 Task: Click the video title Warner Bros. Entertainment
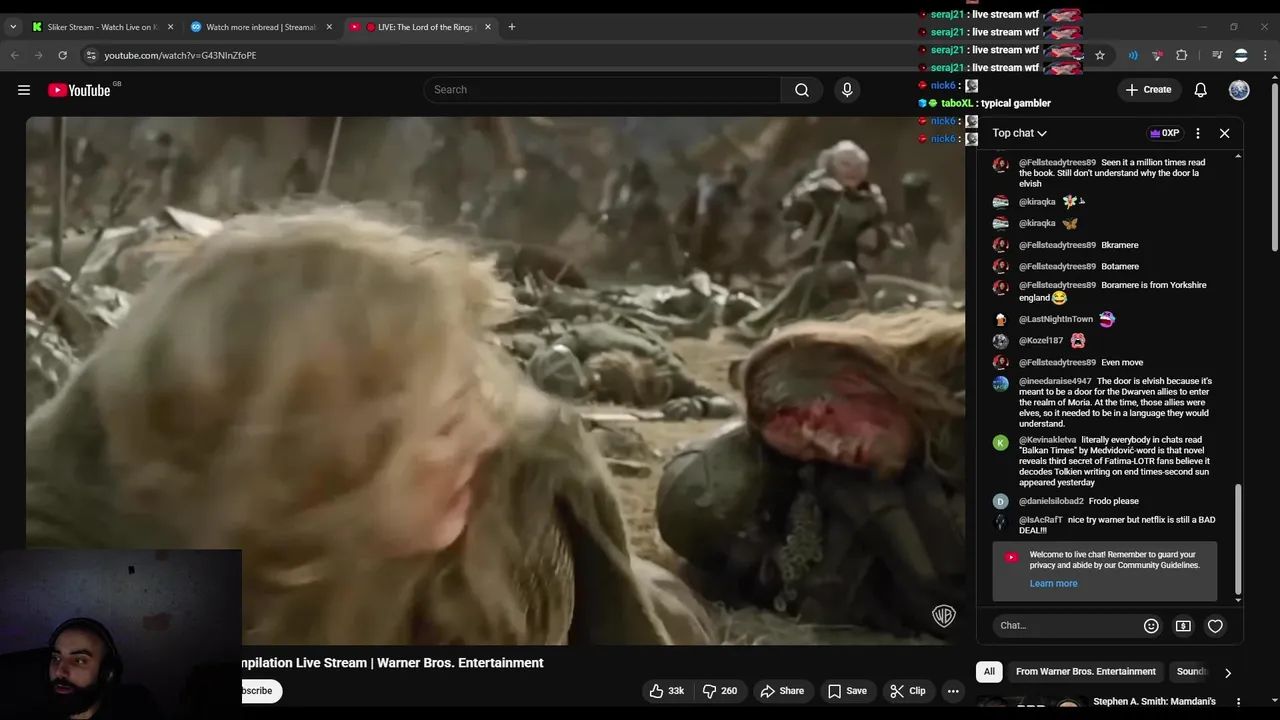[393, 663]
